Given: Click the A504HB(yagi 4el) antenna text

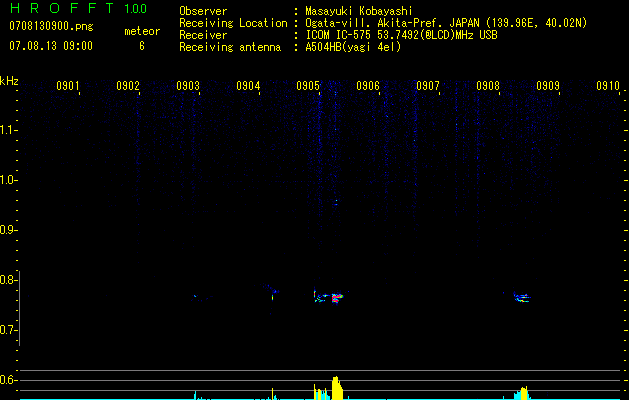Looking at the screenshot, I should click(x=353, y=47).
